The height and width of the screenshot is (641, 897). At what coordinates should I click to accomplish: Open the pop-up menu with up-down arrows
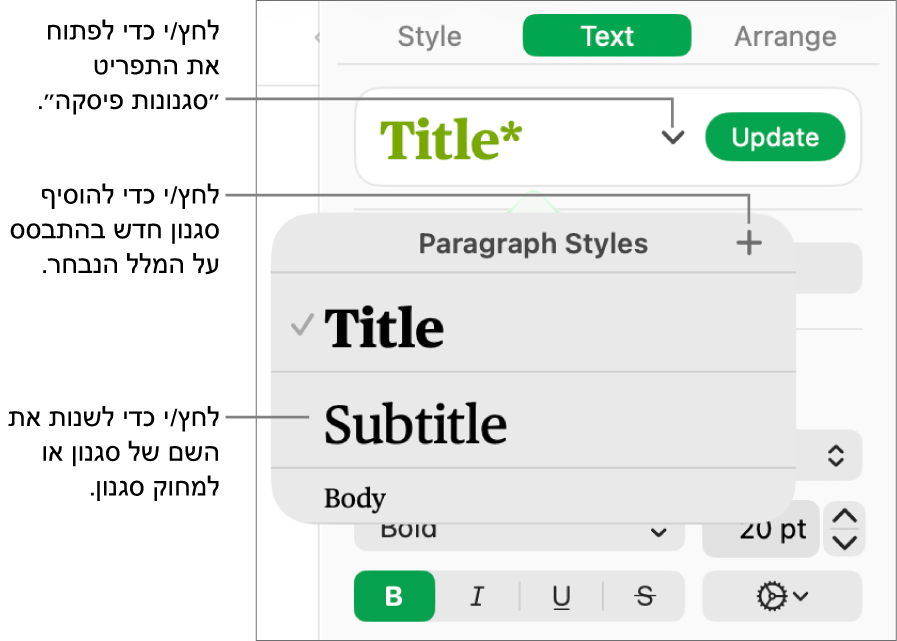[836, 456]
